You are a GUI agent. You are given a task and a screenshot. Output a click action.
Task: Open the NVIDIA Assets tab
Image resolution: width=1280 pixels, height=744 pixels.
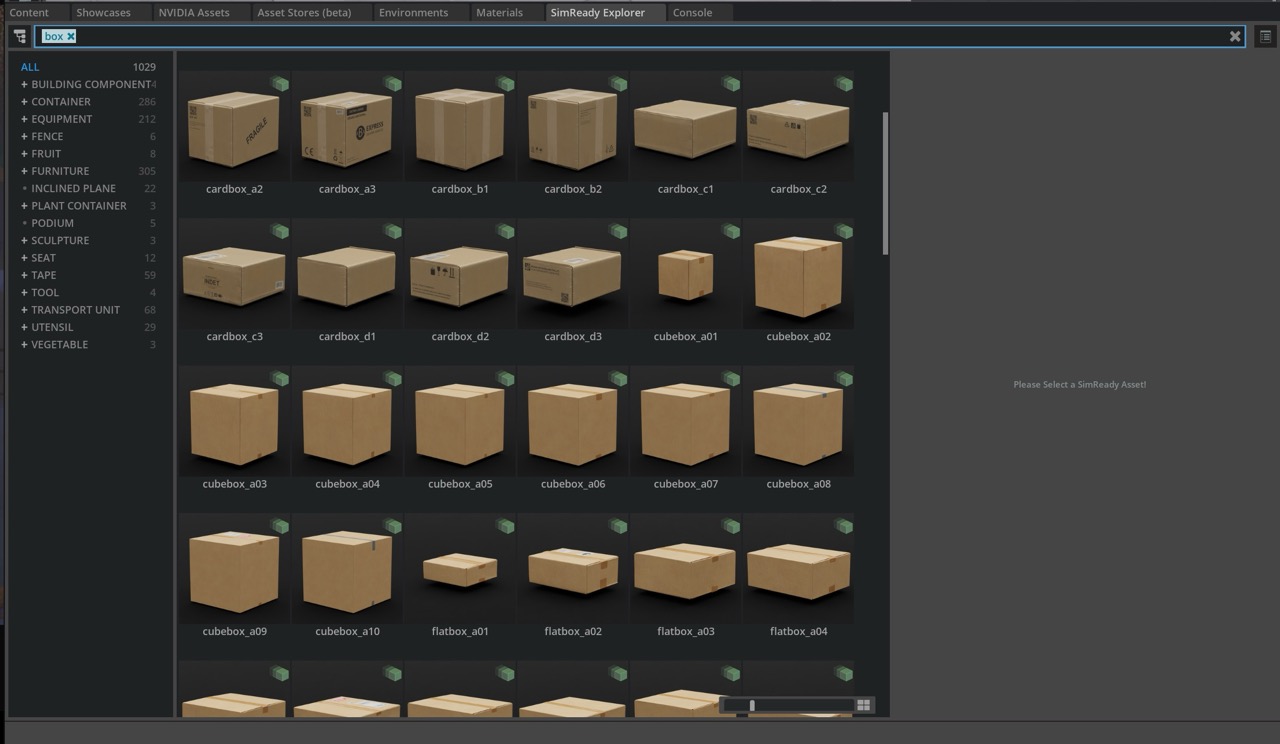194,12
